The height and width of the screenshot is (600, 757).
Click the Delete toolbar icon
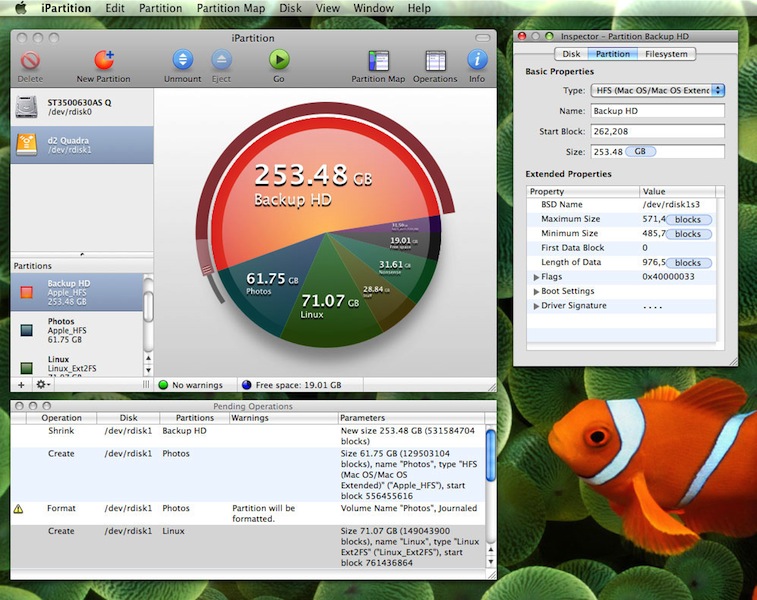pos(30,61)
